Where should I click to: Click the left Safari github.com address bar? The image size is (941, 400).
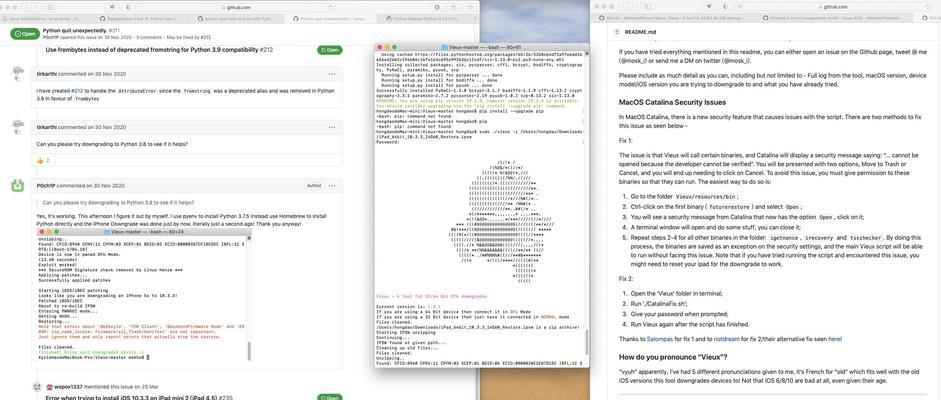click(x=236, y=7)
